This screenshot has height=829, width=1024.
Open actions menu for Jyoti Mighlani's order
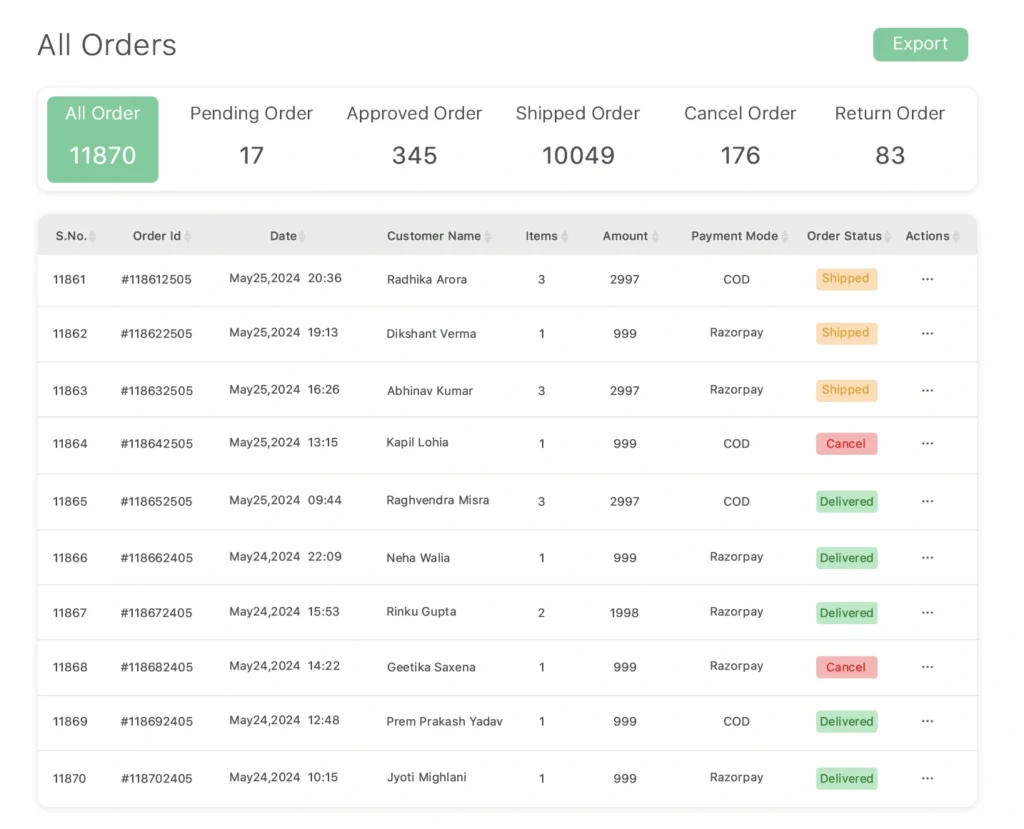(x=927, y=778)
